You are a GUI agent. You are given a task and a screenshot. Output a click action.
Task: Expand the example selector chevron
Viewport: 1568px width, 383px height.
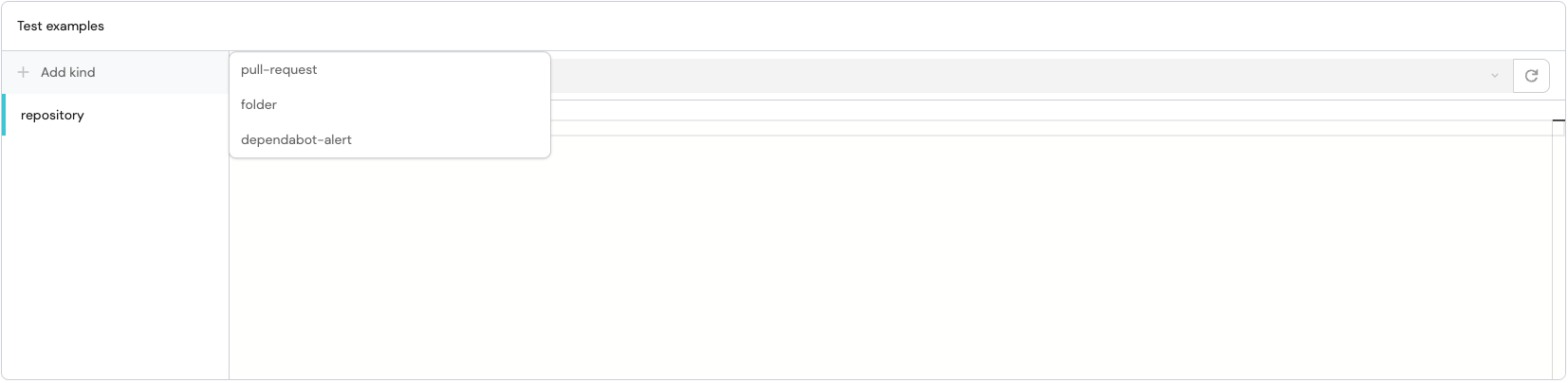(x=1494, y=76)
